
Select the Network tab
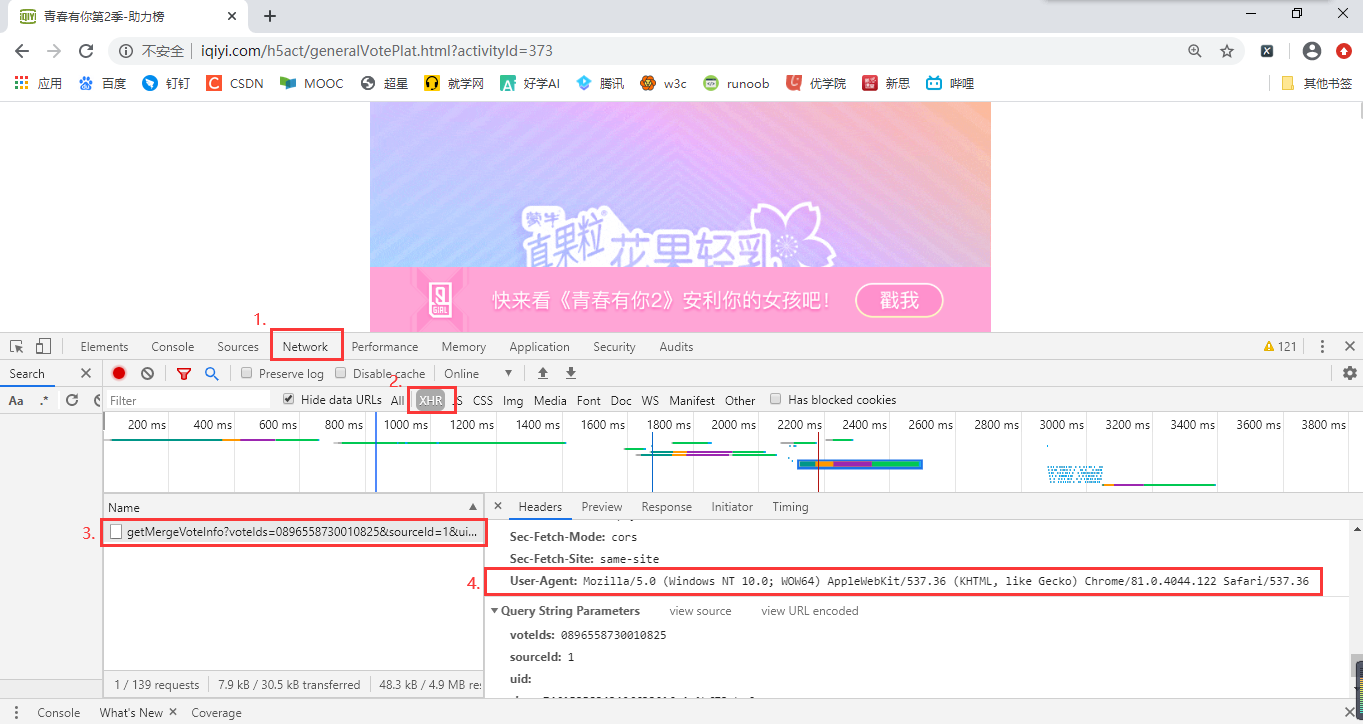[306, 347]
